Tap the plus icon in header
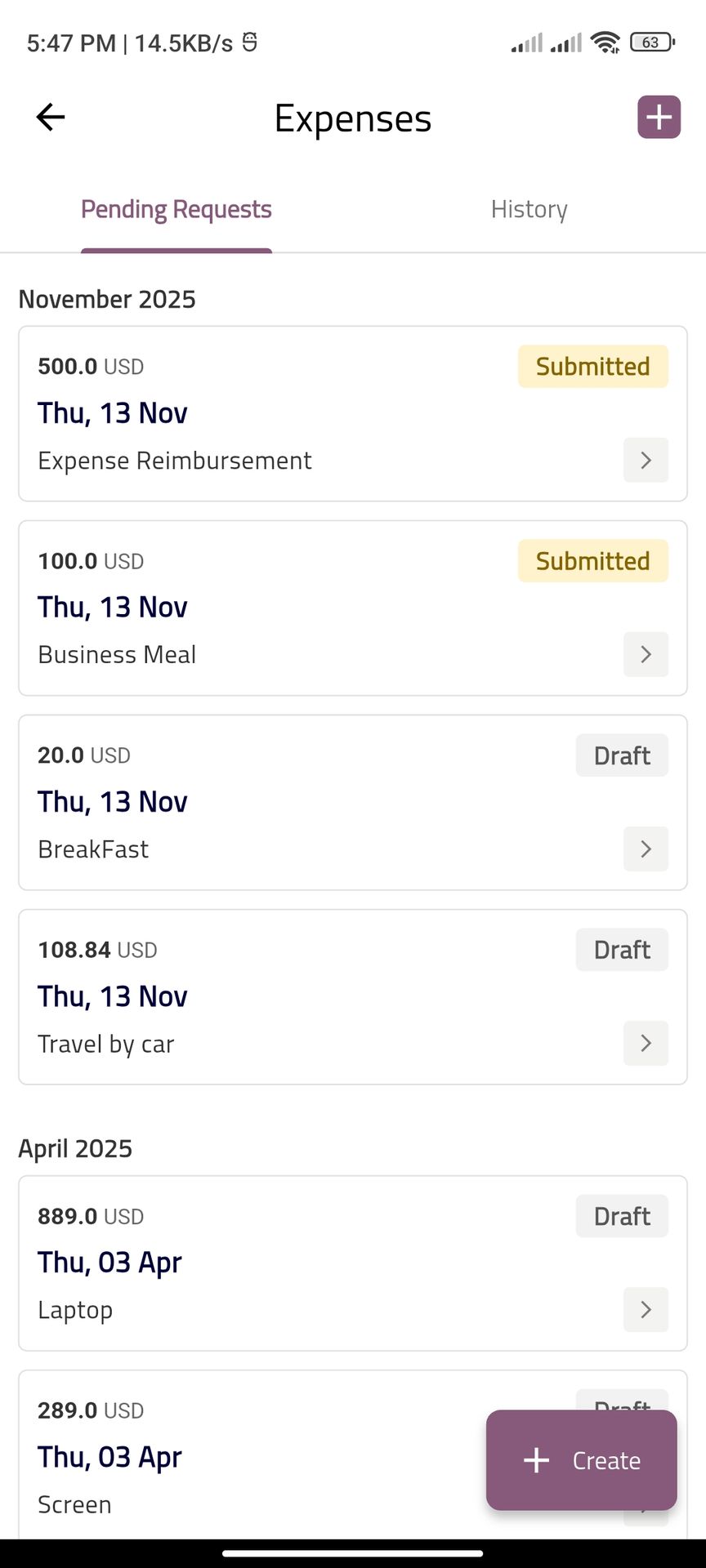The height and width of the screenshot is (1568, 706). click(x=659, y=118)
